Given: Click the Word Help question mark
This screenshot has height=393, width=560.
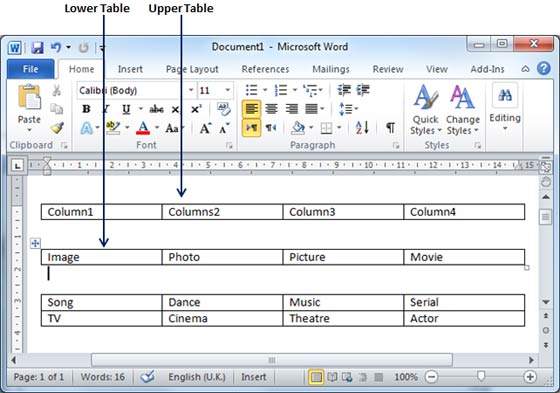Looking at the screenshot, I should [x=544, y=68].
